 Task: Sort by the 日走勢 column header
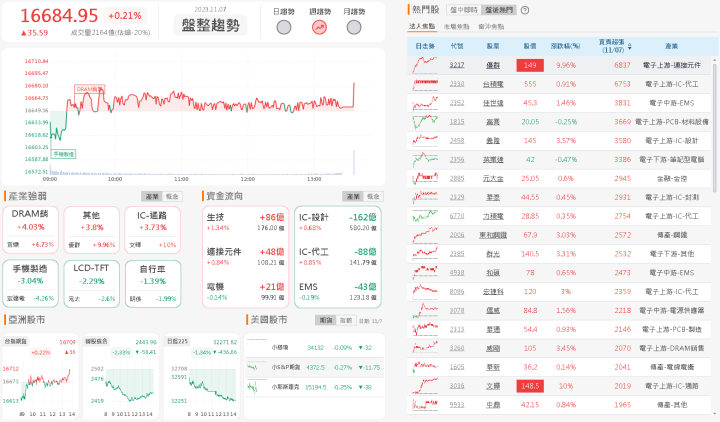(x=425, y=46)
